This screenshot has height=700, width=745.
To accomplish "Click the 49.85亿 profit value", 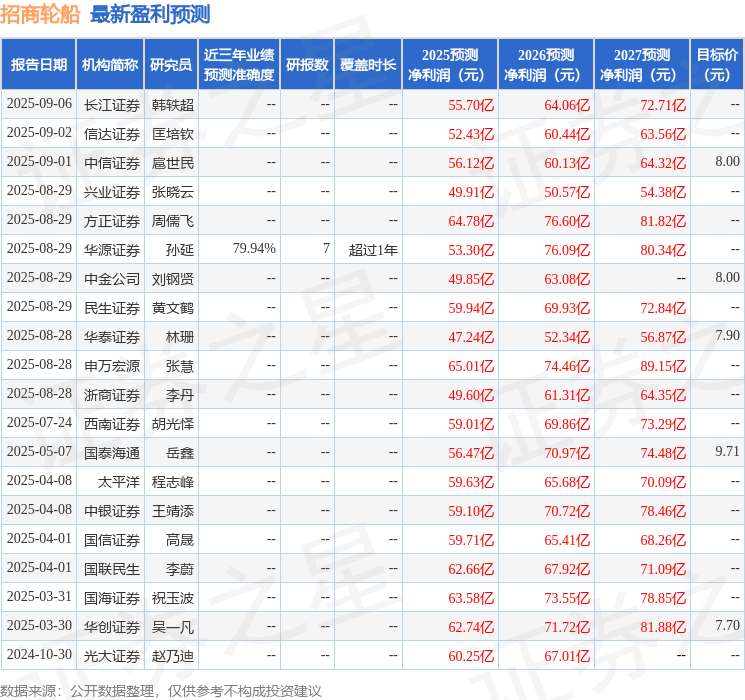I will tap(471, 279).
